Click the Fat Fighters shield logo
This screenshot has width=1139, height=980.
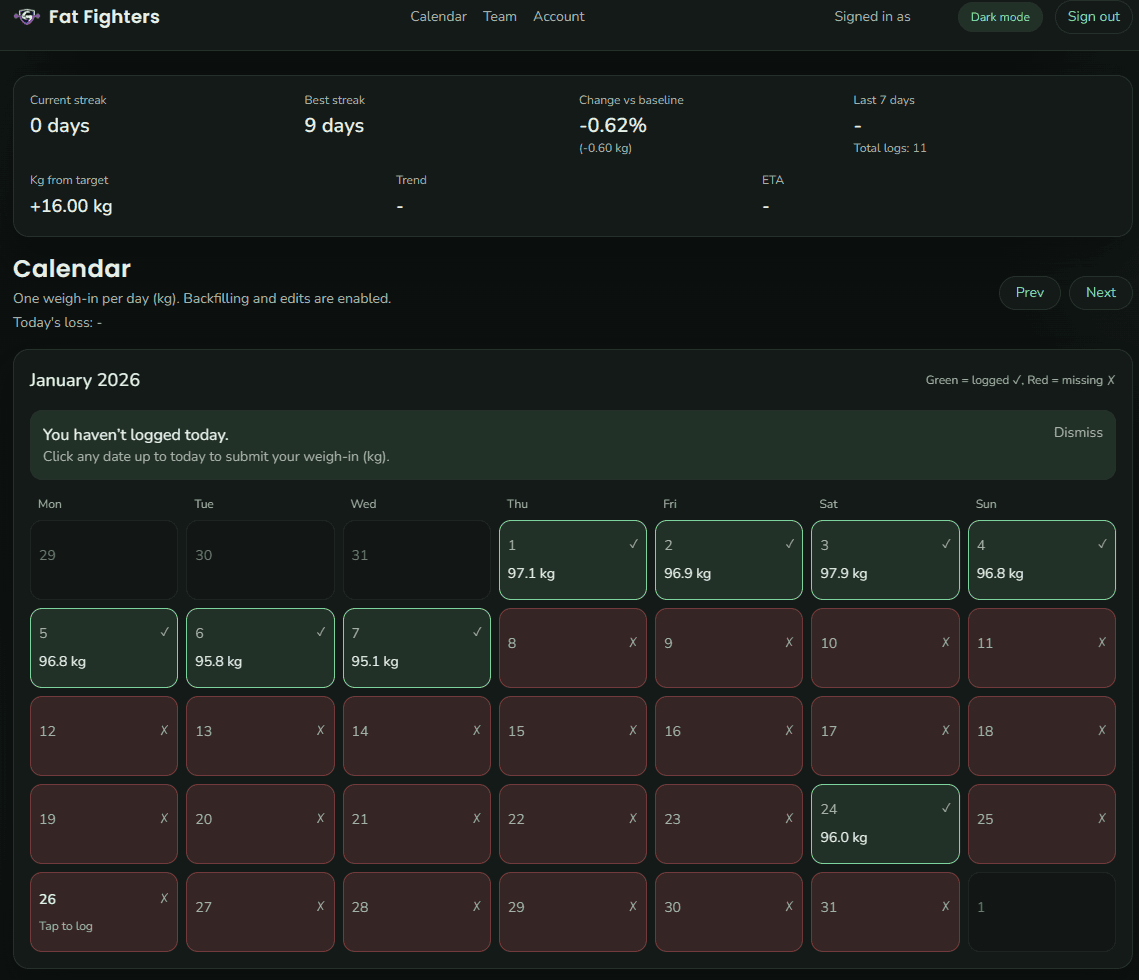pyautogui.click(x=25, y=16)
